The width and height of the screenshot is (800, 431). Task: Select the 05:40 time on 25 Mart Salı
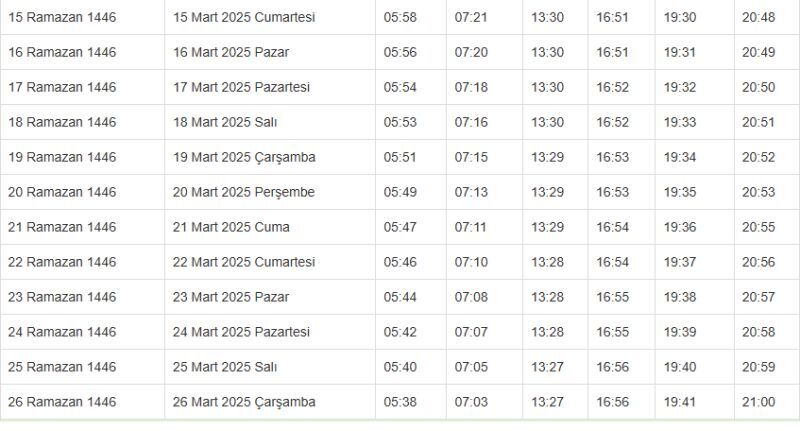point(400,367)
